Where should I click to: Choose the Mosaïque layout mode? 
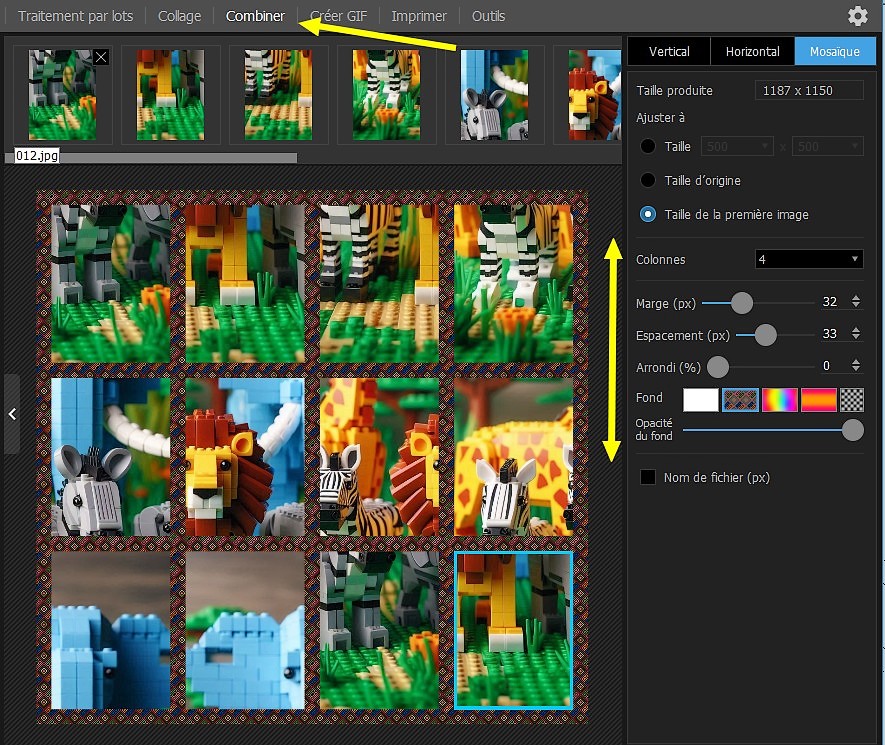tap(835, 51)
